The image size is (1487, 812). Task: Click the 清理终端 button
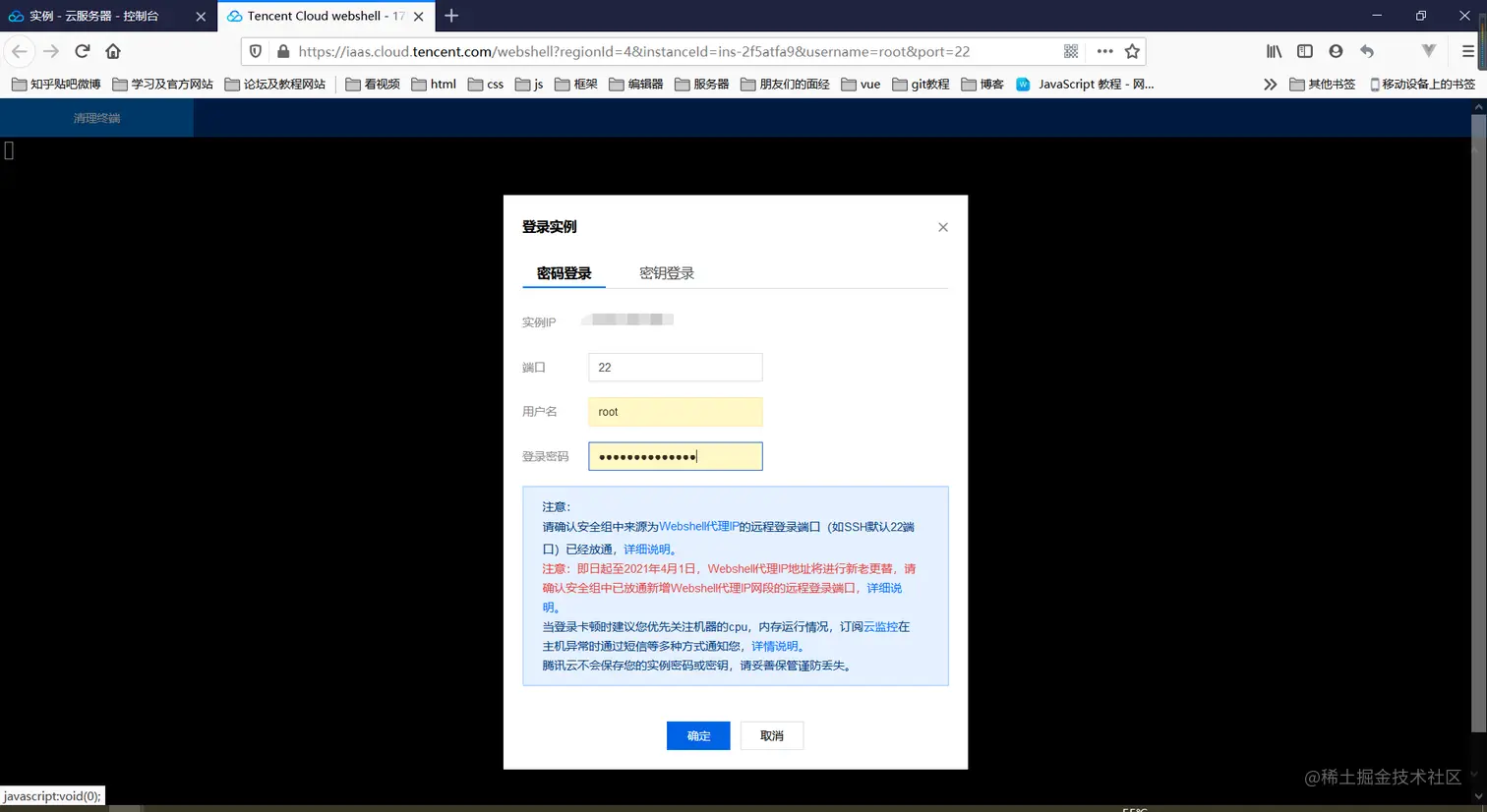tap(96, 118)
